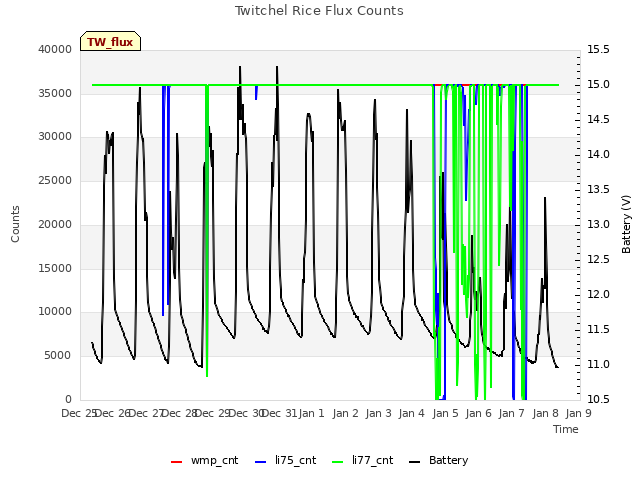Click the 11.5 battery axis tick label
The image size is (640, 480).
(598, 330)
